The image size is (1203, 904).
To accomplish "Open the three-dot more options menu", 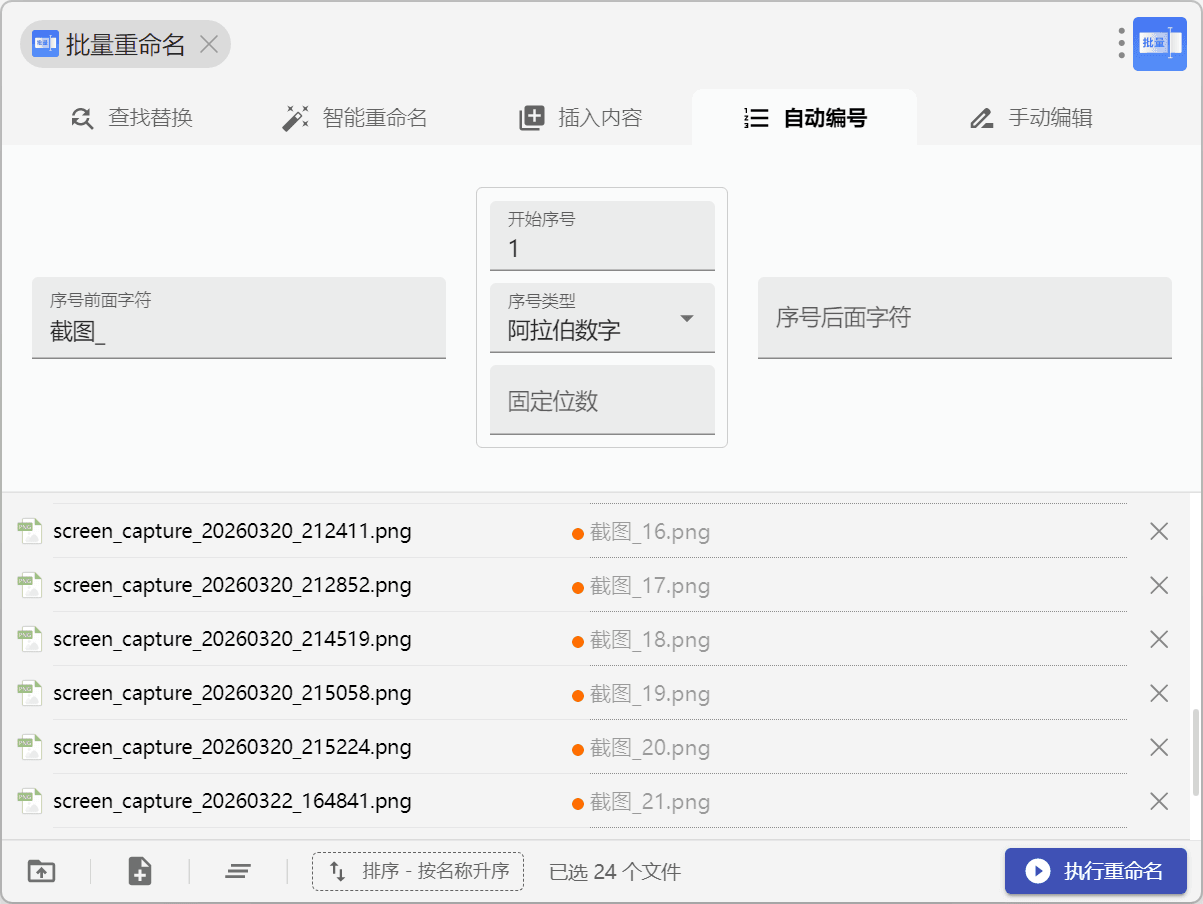I will pyautogui.click(x=1121, y=43).
